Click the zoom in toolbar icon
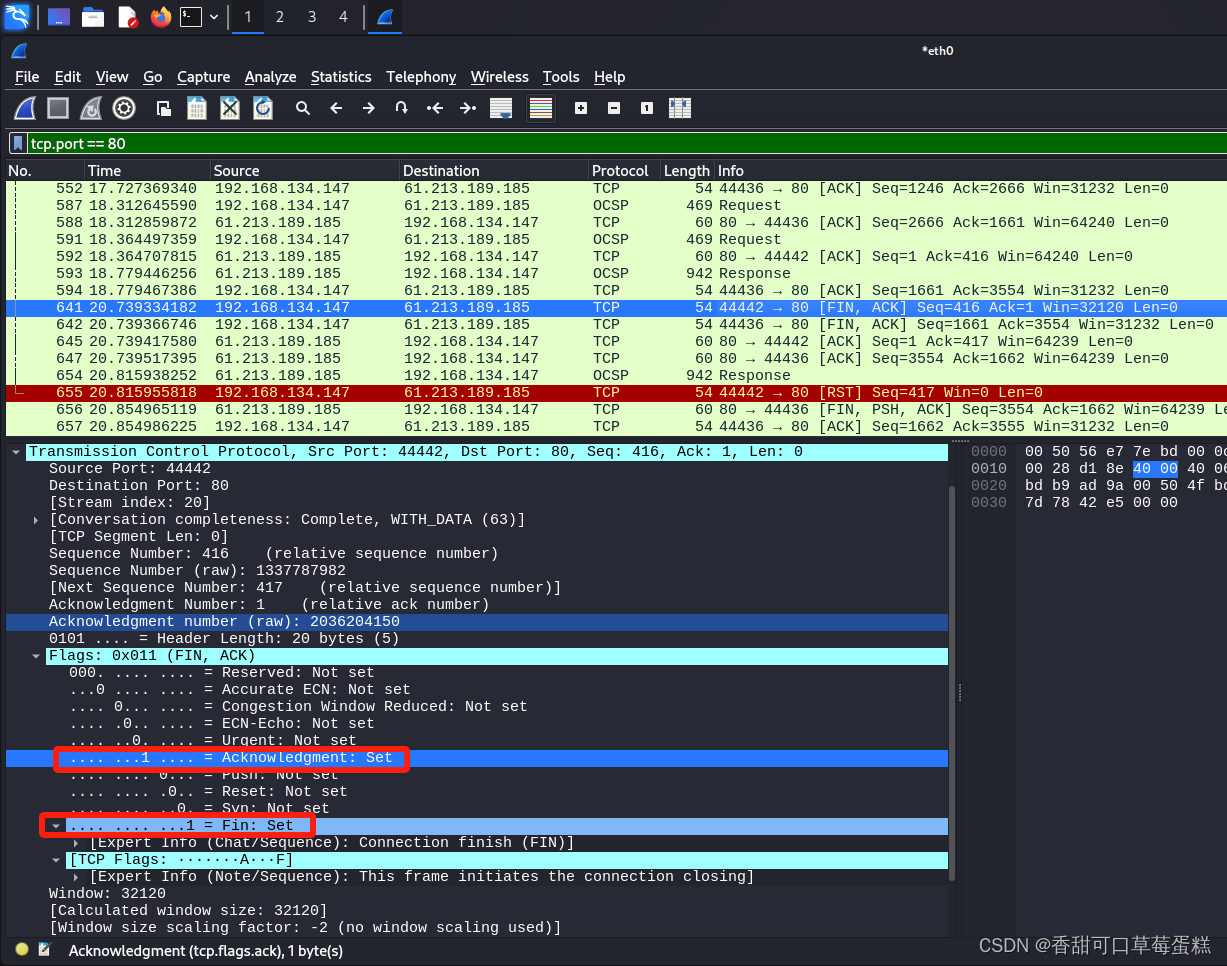Screen dimensions: 1227x966 click(580, 108)
